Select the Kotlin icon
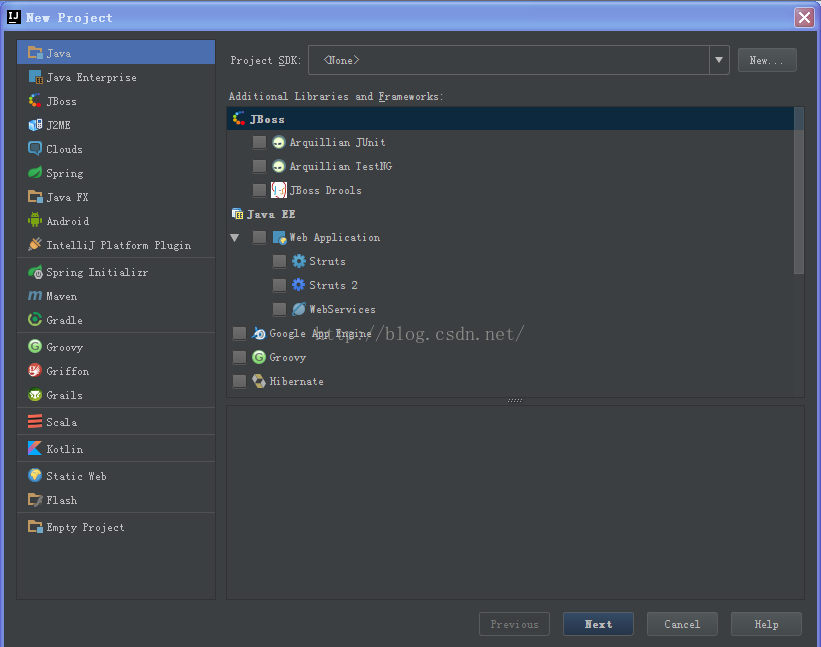The image size is (821, 647). point(35,449)
